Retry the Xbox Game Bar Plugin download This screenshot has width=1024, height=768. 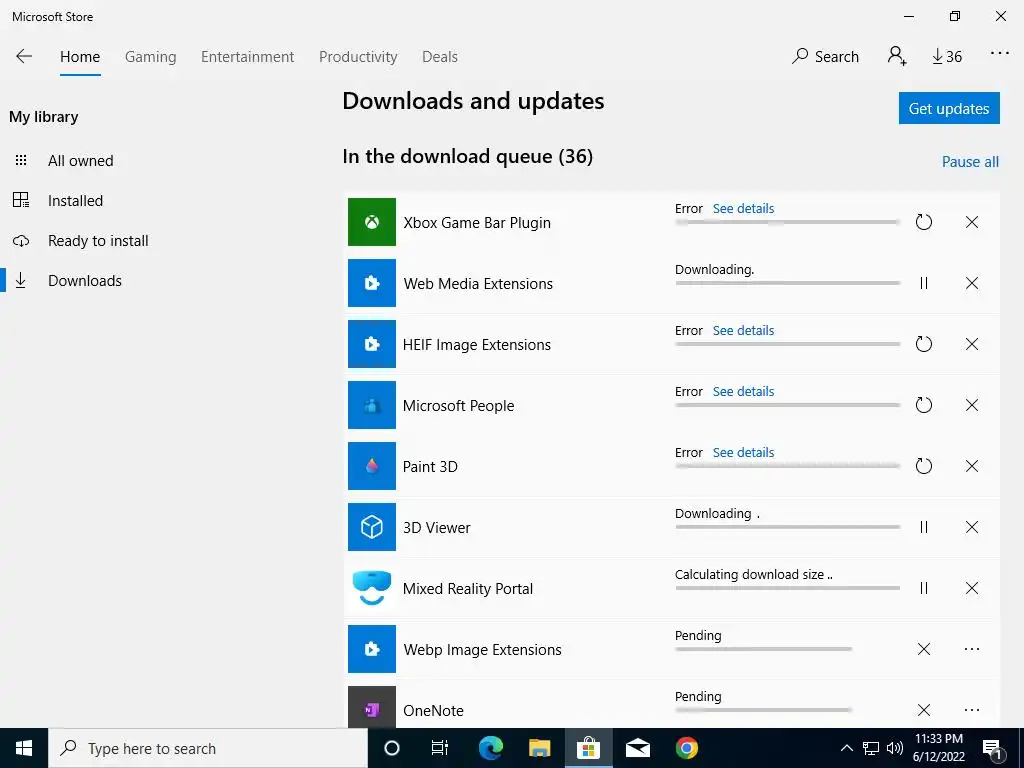[x=923, y=222]
